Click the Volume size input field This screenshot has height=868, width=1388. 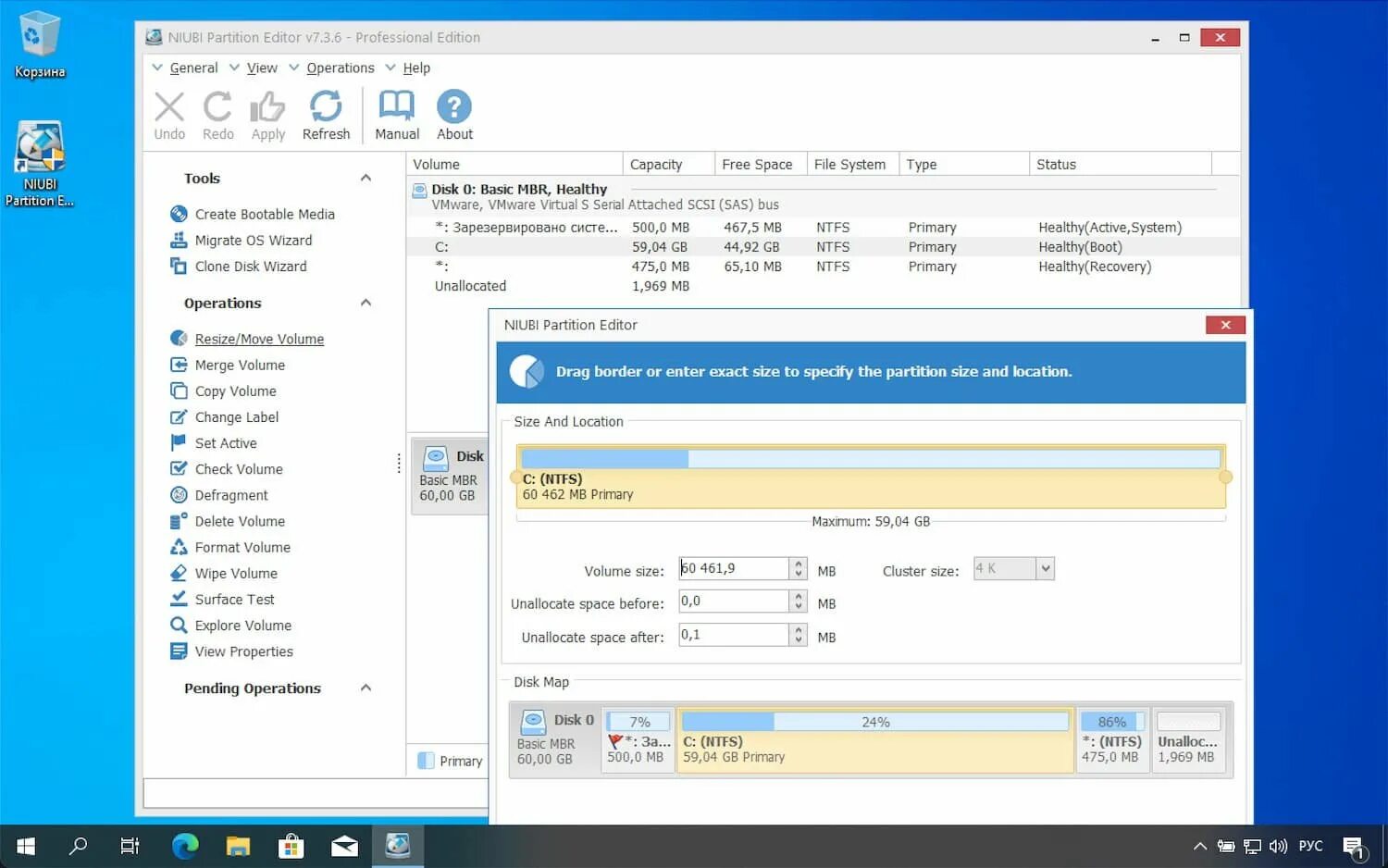[734, 568]
